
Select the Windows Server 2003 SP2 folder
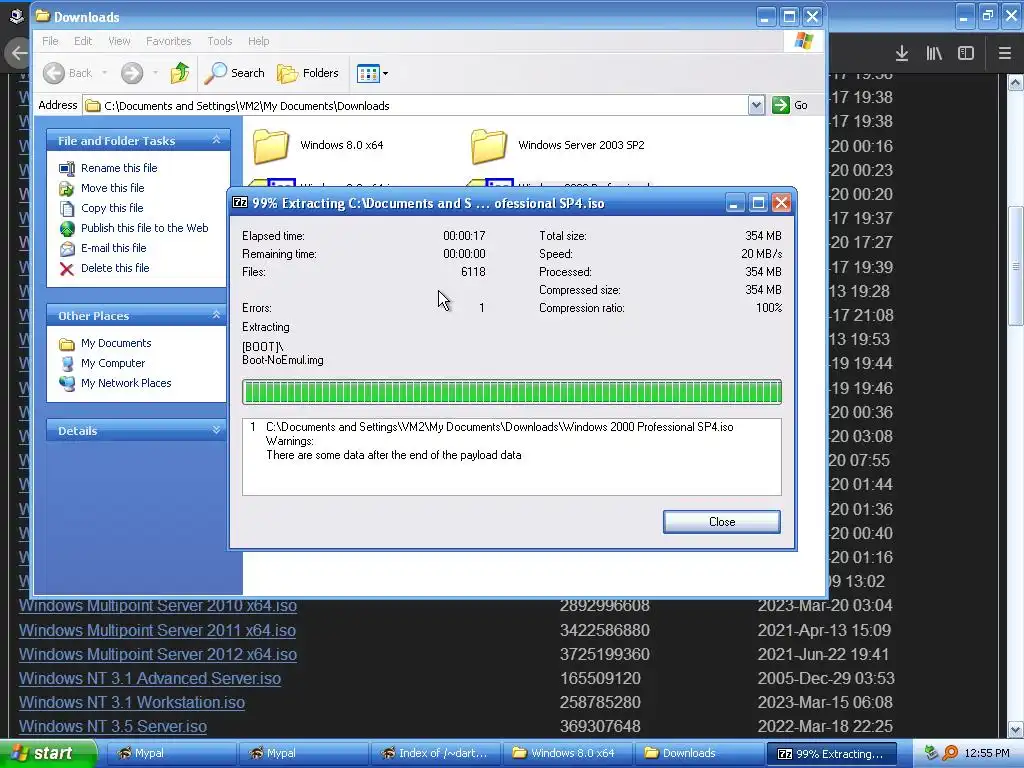click(558, 145)
